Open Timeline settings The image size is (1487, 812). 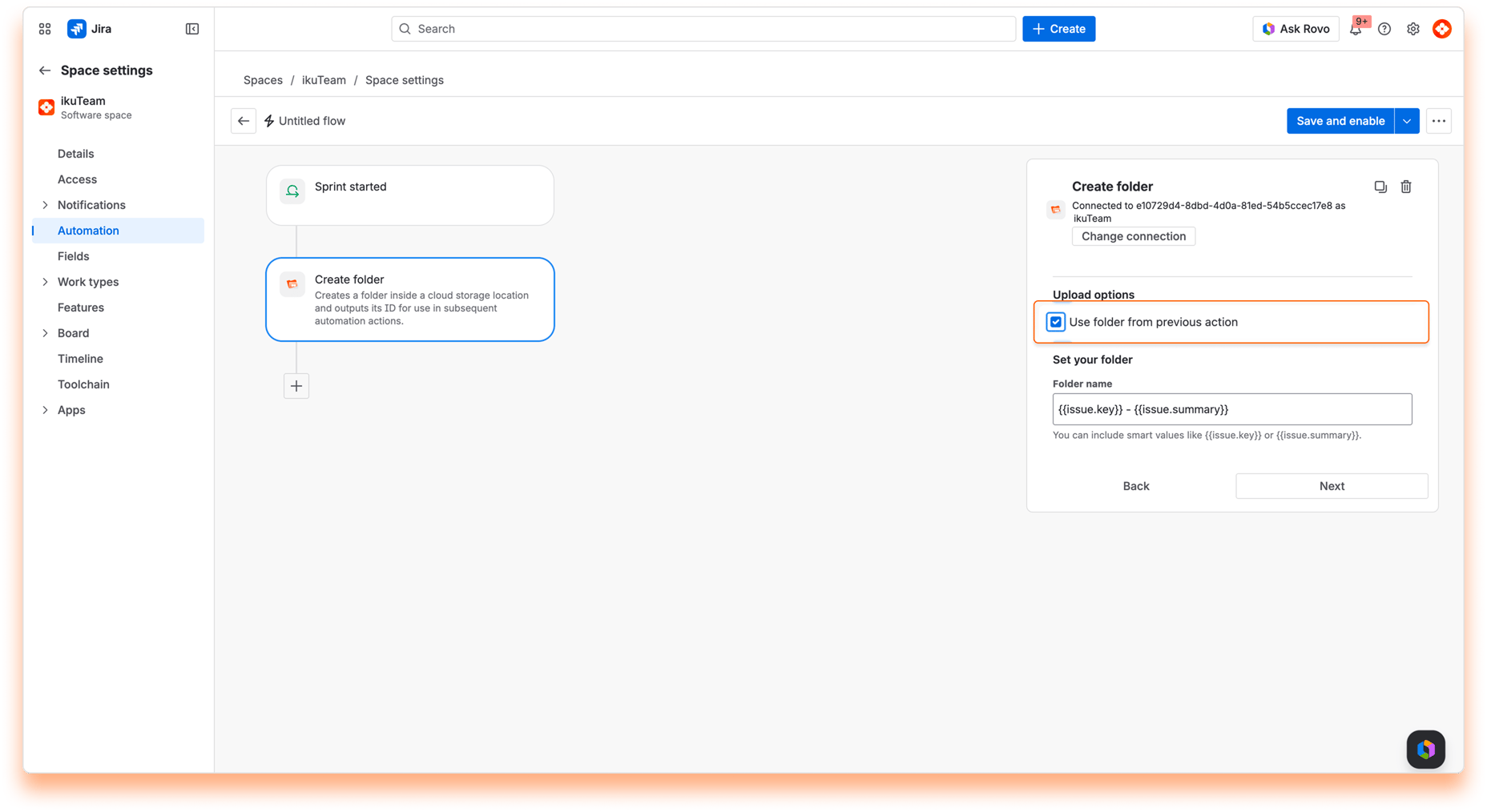pyautogui.click(x=80, y=359)
